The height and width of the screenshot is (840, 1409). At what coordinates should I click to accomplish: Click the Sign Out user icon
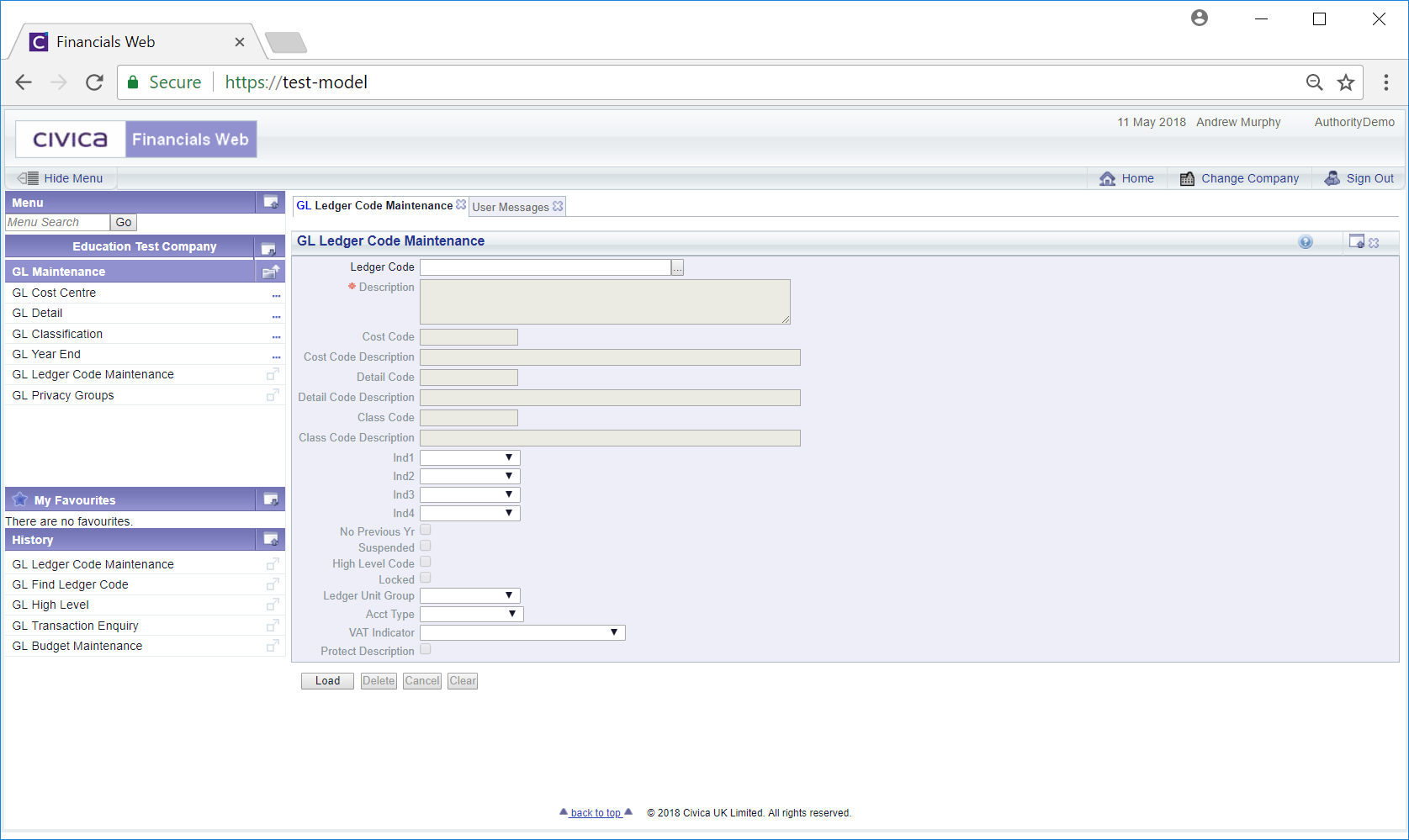pyautogui.click(x=1332, y=178)
